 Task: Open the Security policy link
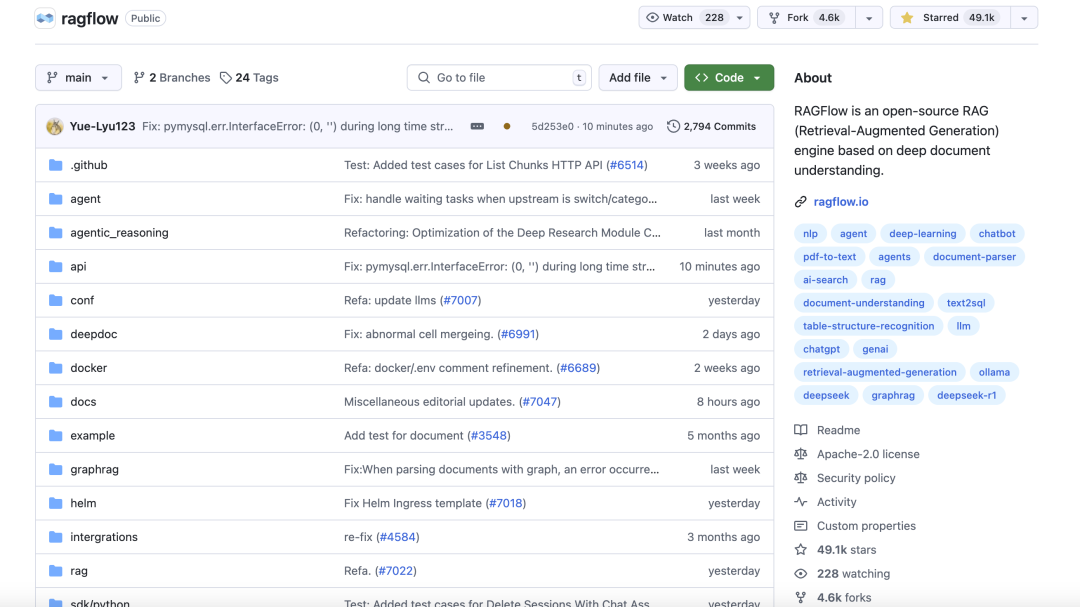(x=856, y=478)
